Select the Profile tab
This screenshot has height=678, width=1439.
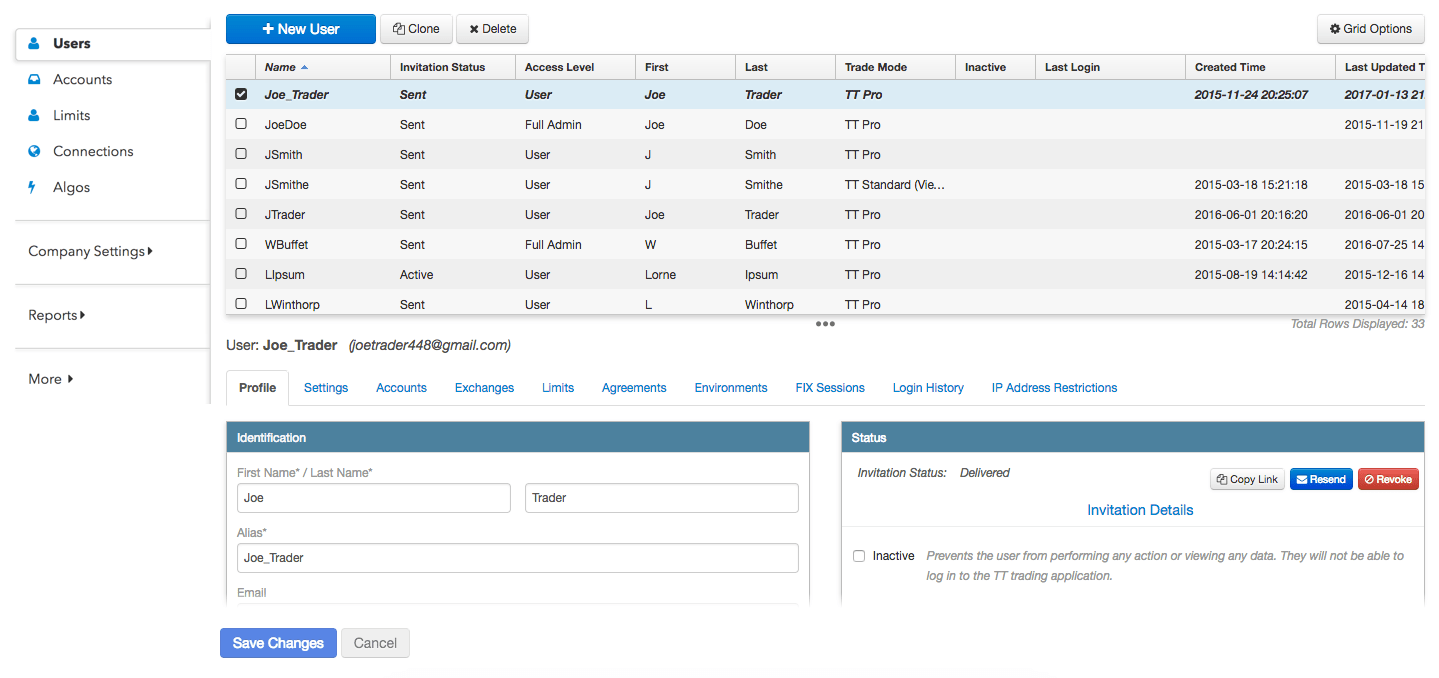click(257, 388)
